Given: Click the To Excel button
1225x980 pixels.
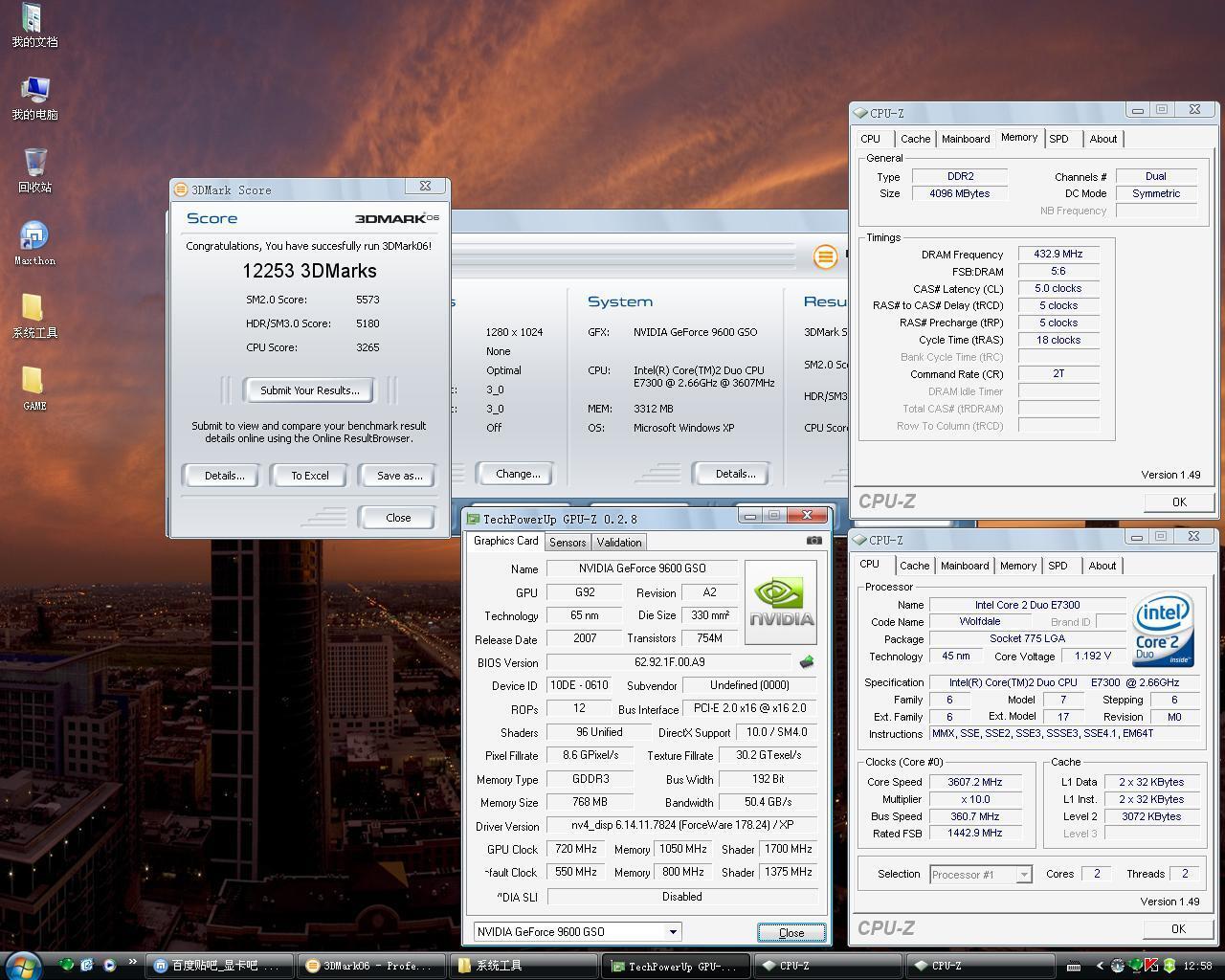Looking at the screenshot, I should pyautogui.click(x=309, y=476).
